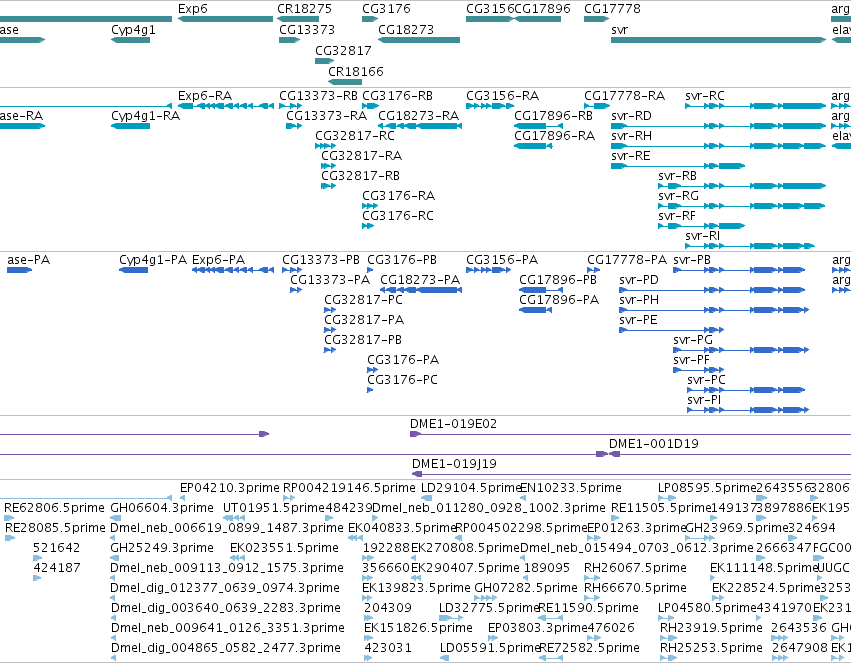
Task: Click the Cyp4g1-RA transcript label
Action: (x=145, y=116)
